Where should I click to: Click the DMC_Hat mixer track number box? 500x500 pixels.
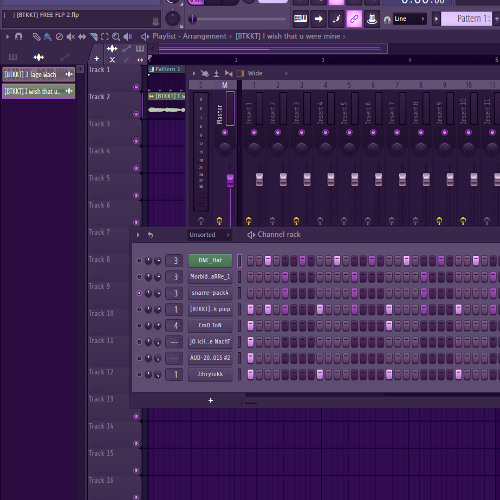pyautogui.click(x=174, y=261)
